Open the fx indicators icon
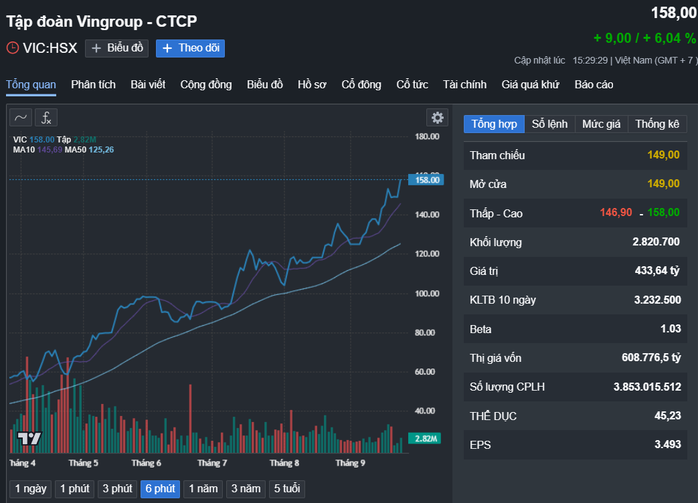Image resolution: width=698 pixels, height=503 pixels. pos(48,118)
